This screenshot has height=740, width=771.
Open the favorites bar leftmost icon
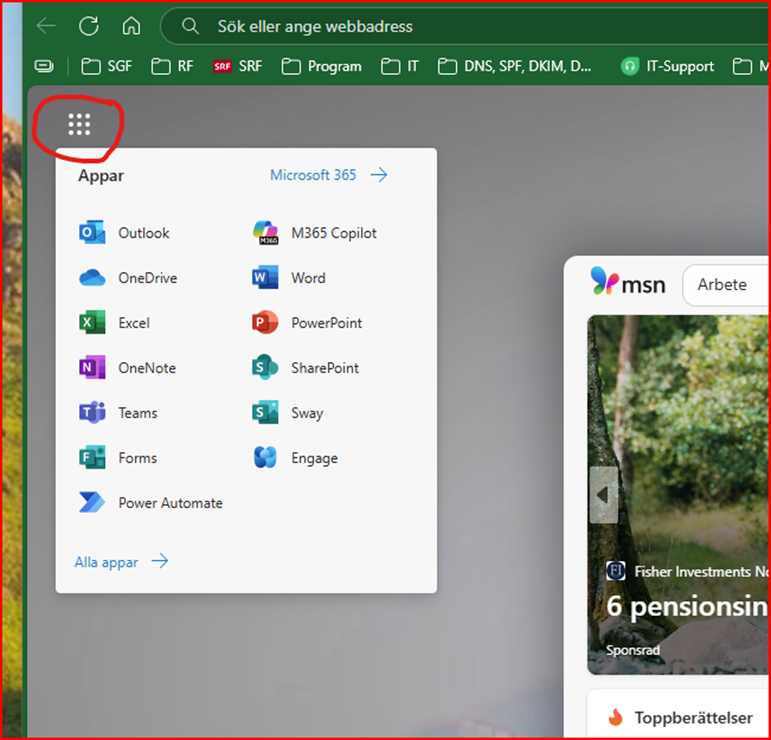pos(44,66)
